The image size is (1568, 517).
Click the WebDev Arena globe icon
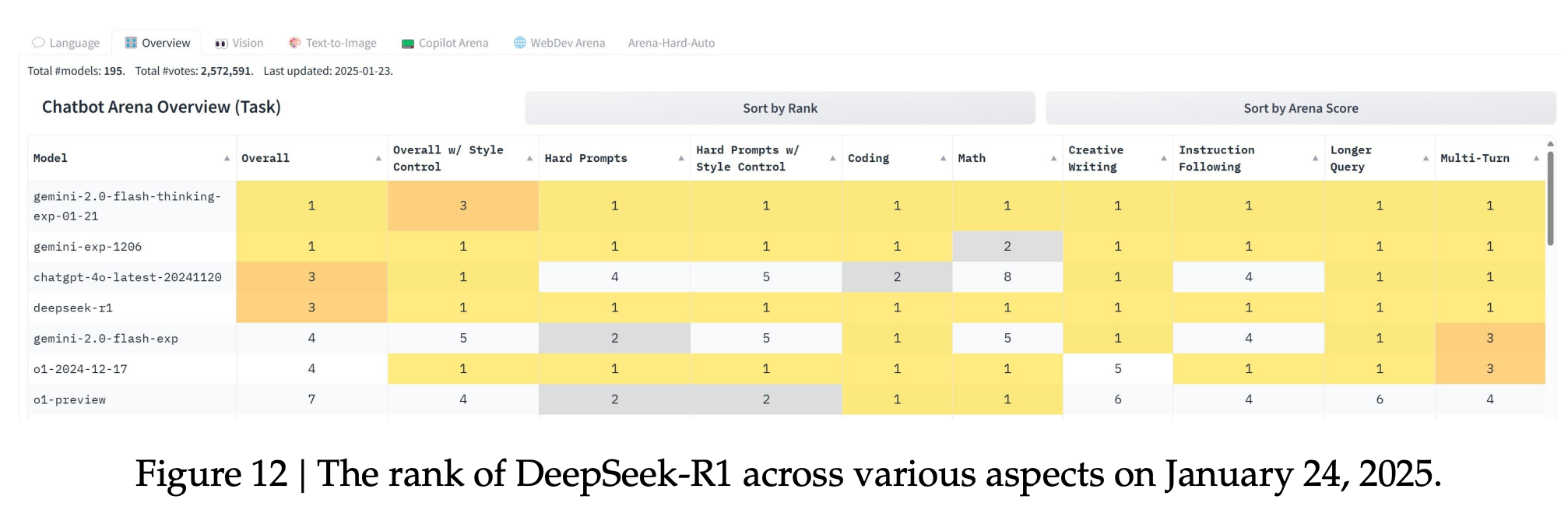(519, 43)
